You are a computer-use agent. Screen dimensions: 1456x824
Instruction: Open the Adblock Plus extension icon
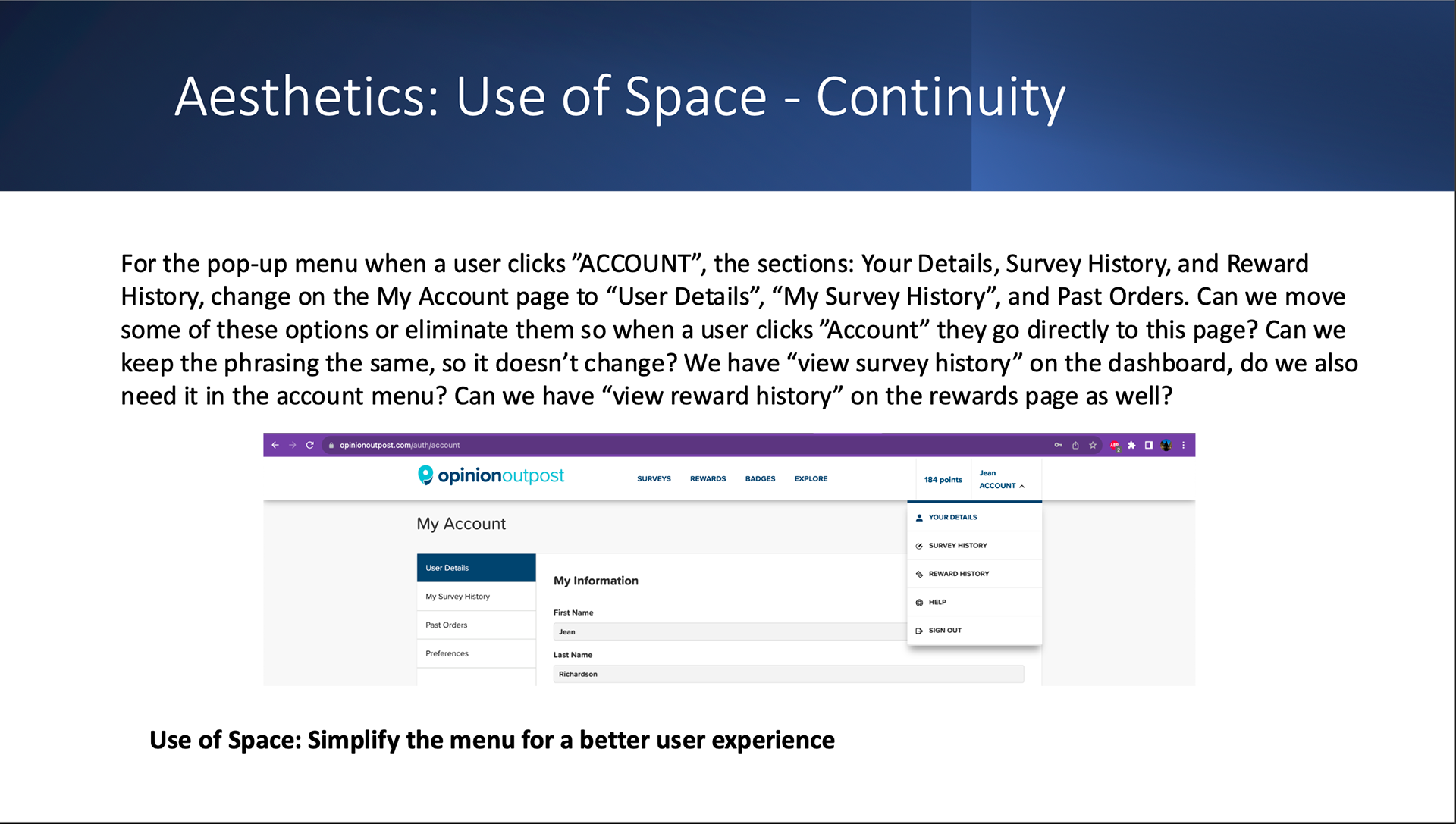[1114, 445]
